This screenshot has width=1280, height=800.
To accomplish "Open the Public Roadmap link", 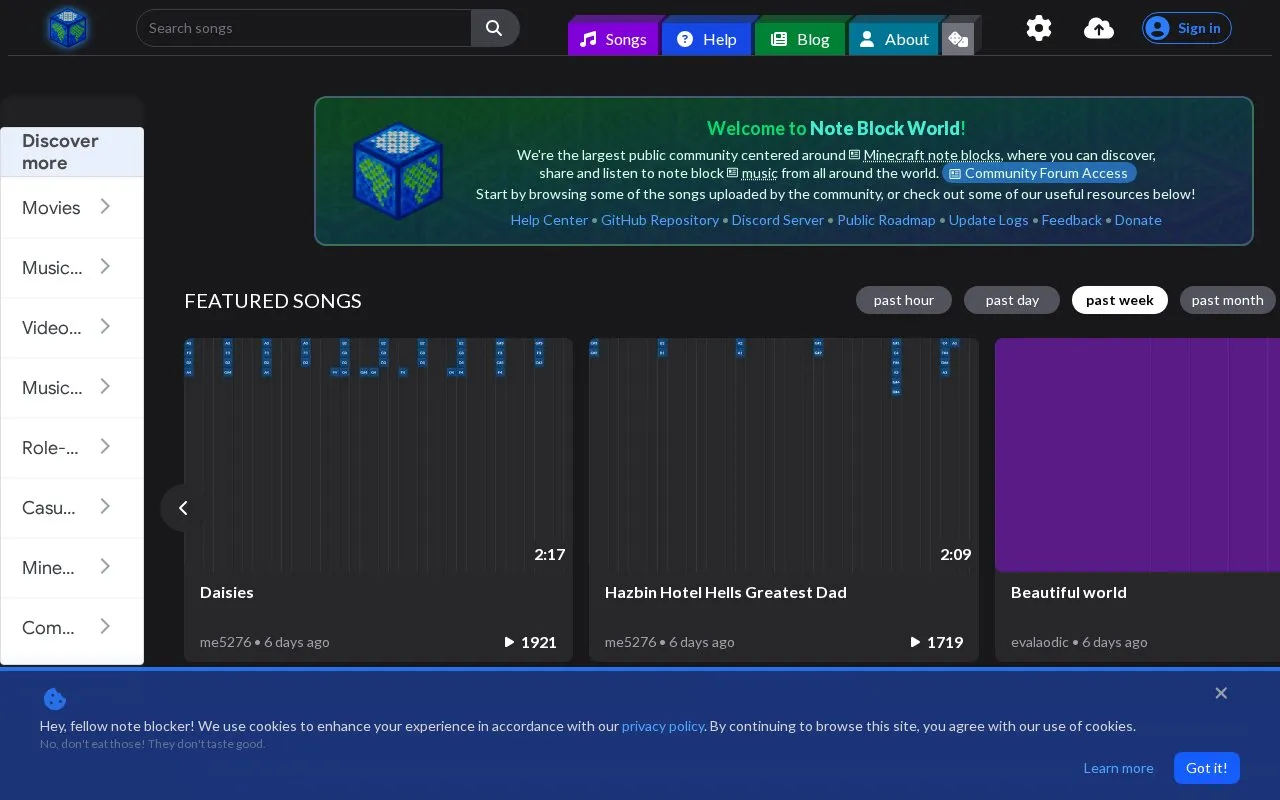I will coord(886,220).
